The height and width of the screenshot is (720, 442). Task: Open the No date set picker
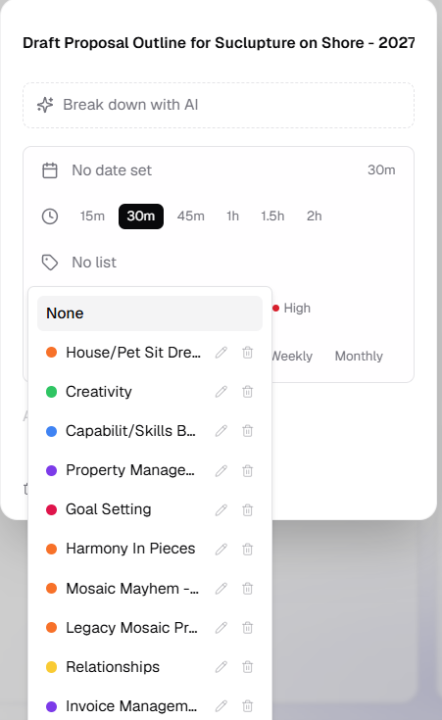[112, 170]
